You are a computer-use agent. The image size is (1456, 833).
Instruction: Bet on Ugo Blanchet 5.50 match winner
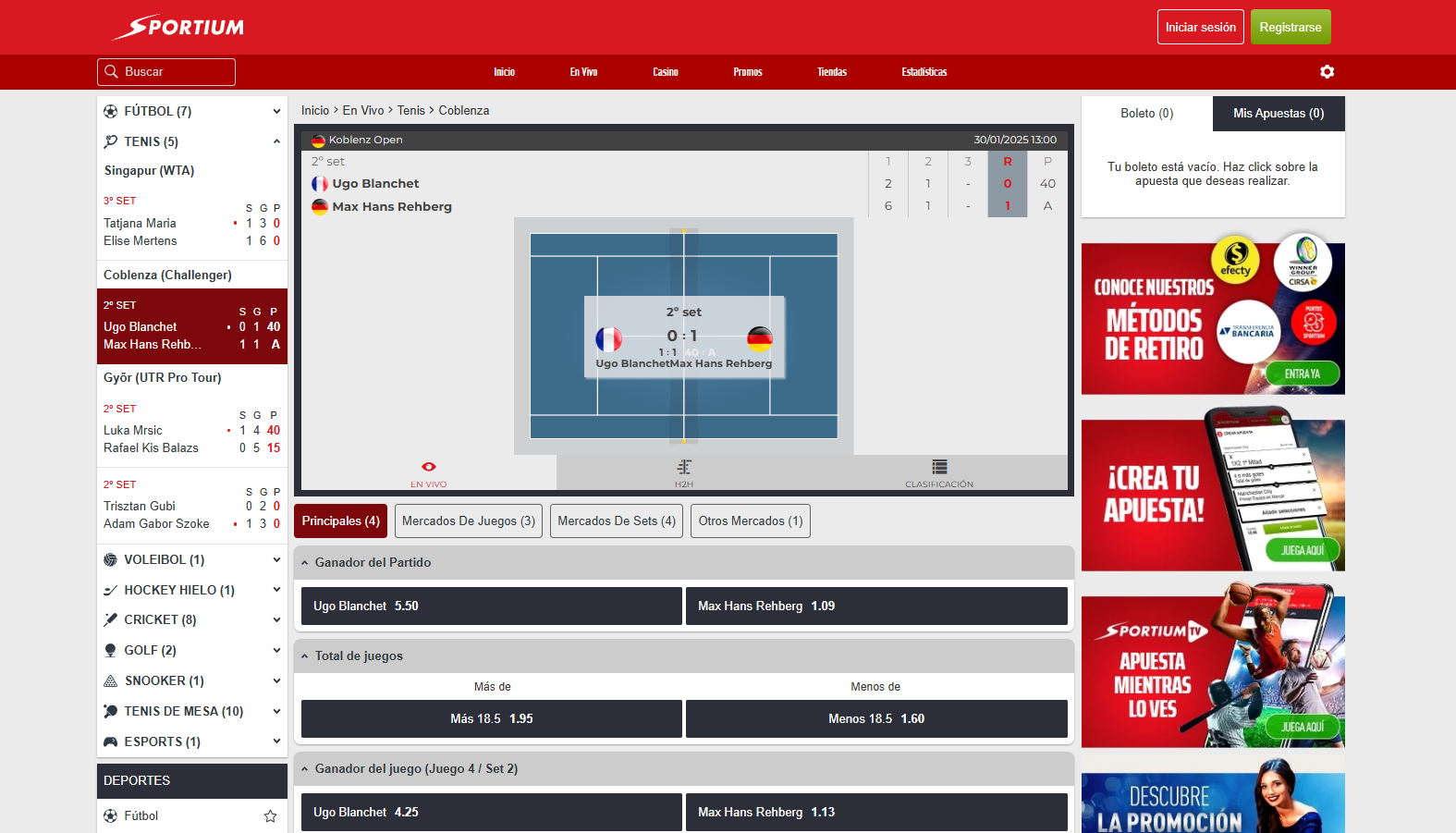point(492,606)
